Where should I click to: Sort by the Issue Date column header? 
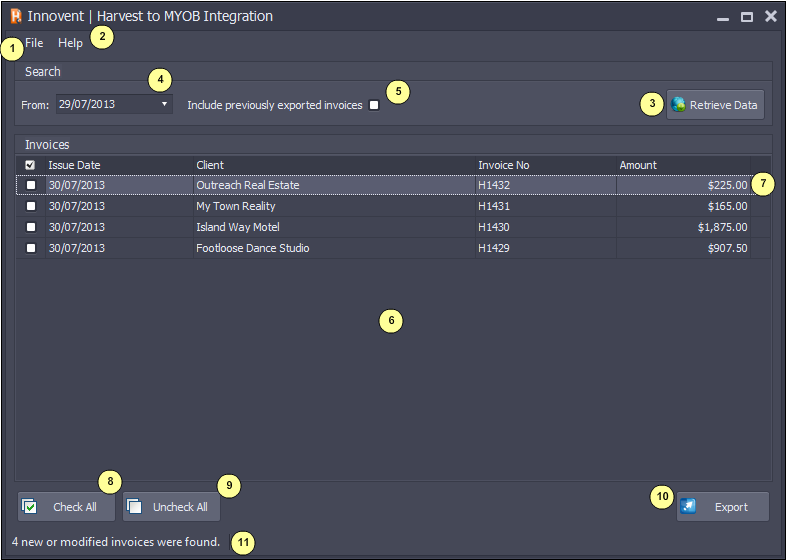(x=119, y=165)
